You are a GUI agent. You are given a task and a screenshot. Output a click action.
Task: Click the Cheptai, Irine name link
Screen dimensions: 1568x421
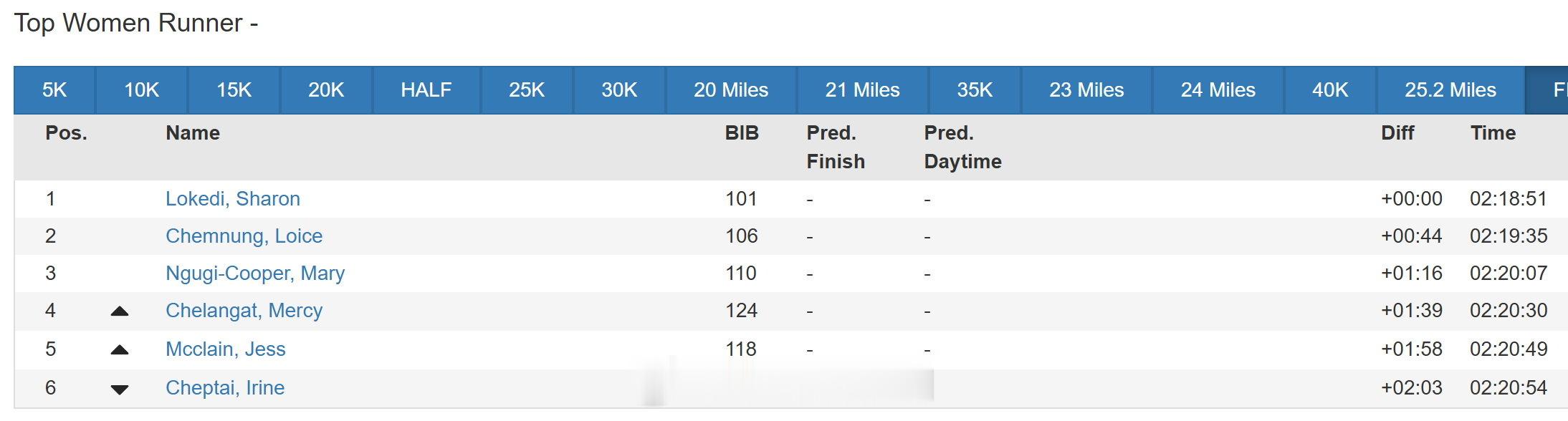[225, 388]
